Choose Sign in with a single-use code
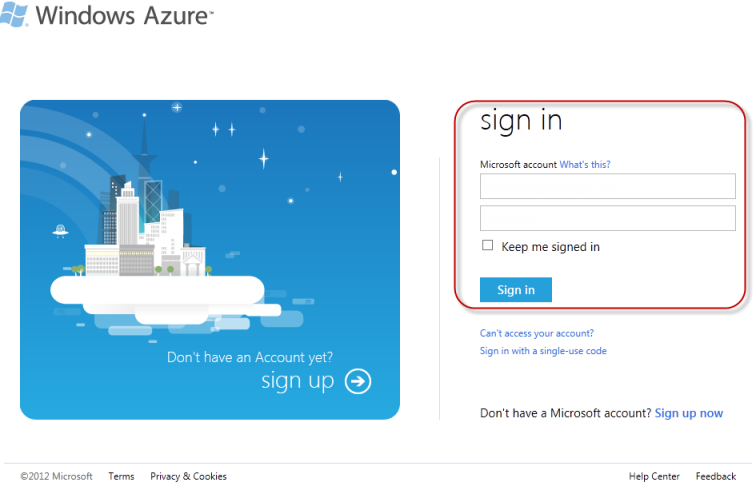The height and width of the screenshot is (493, 756). pyautogui.click(x=543, y=351)
